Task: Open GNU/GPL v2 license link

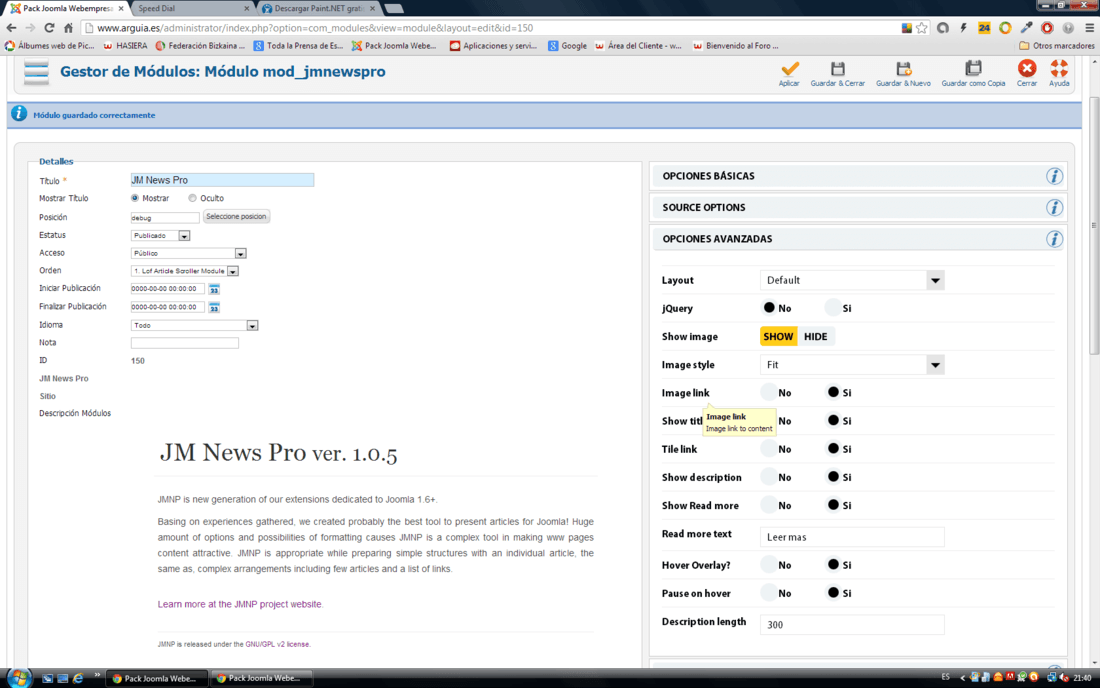Action: [x=277, y=644]
